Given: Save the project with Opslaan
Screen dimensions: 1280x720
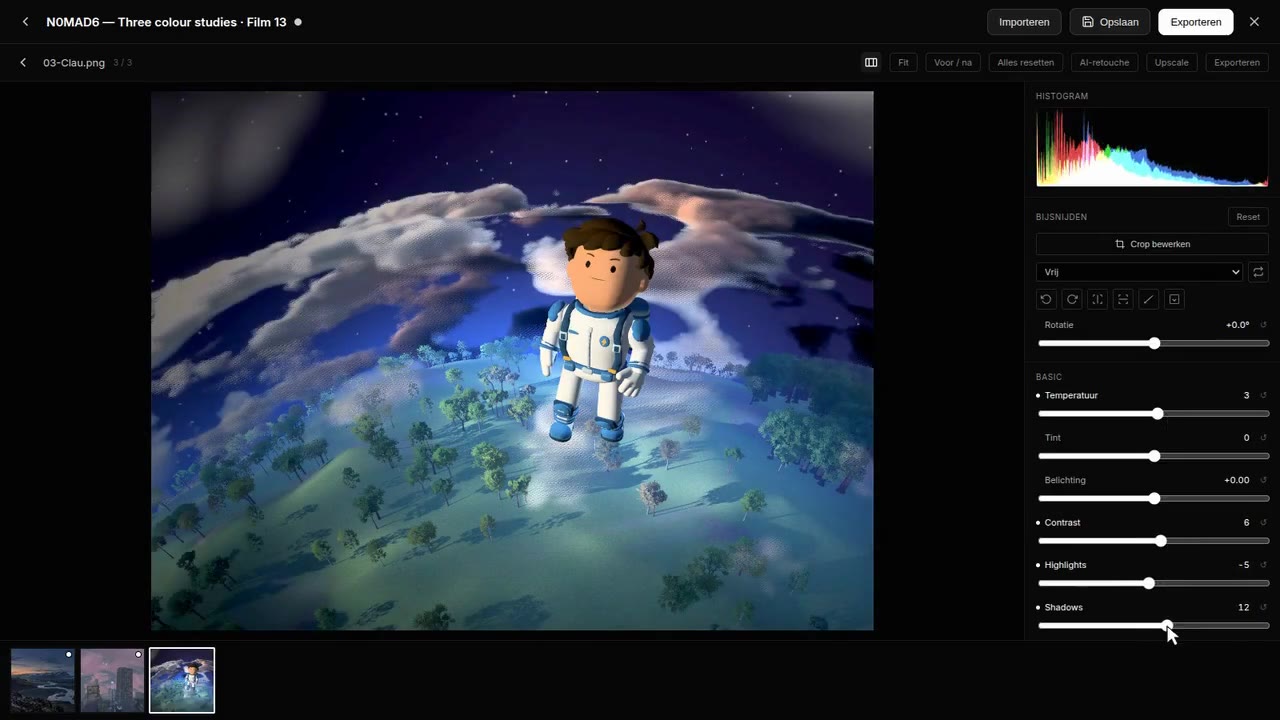Looking at the screenshot, I should (1110, 22).
